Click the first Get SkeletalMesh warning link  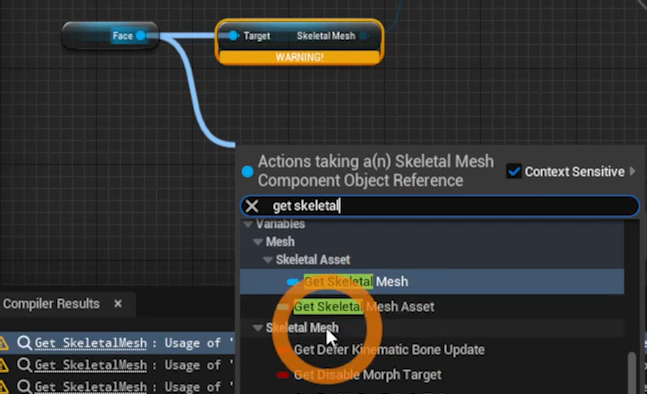(x=91, y=343)
